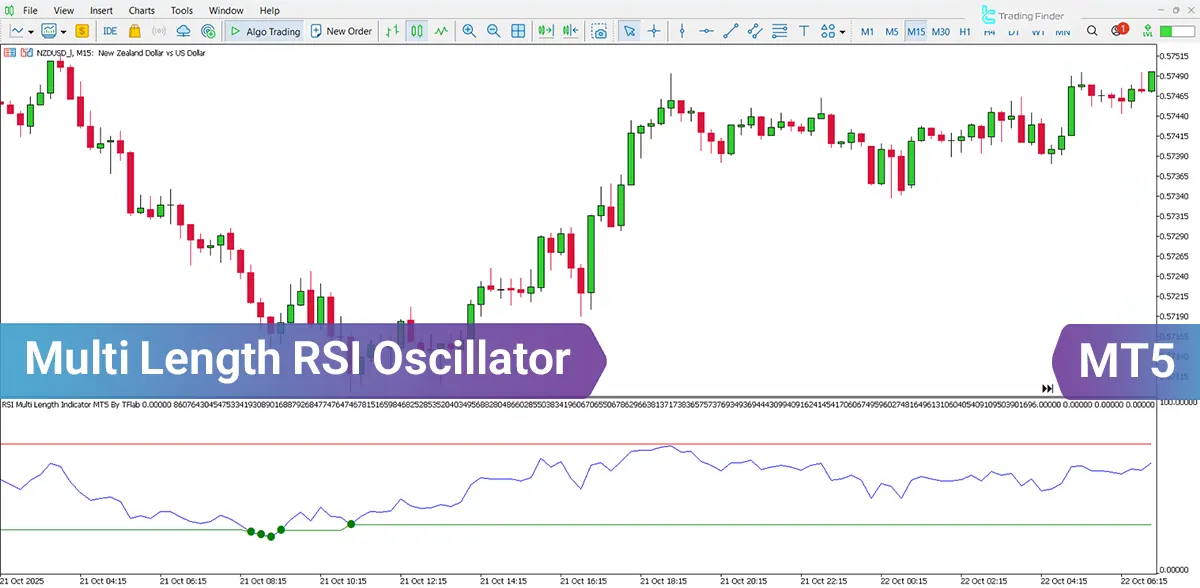Screen dimensions: 1200x588
Task: Insert a vertical line on the chart
Action: pos(683,31)
